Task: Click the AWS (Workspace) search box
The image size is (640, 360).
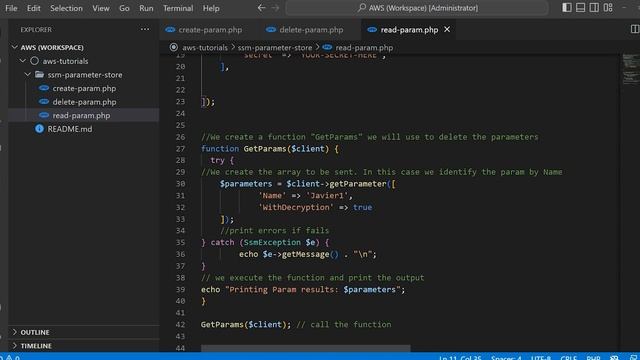Action: click(x=416, y=8)
